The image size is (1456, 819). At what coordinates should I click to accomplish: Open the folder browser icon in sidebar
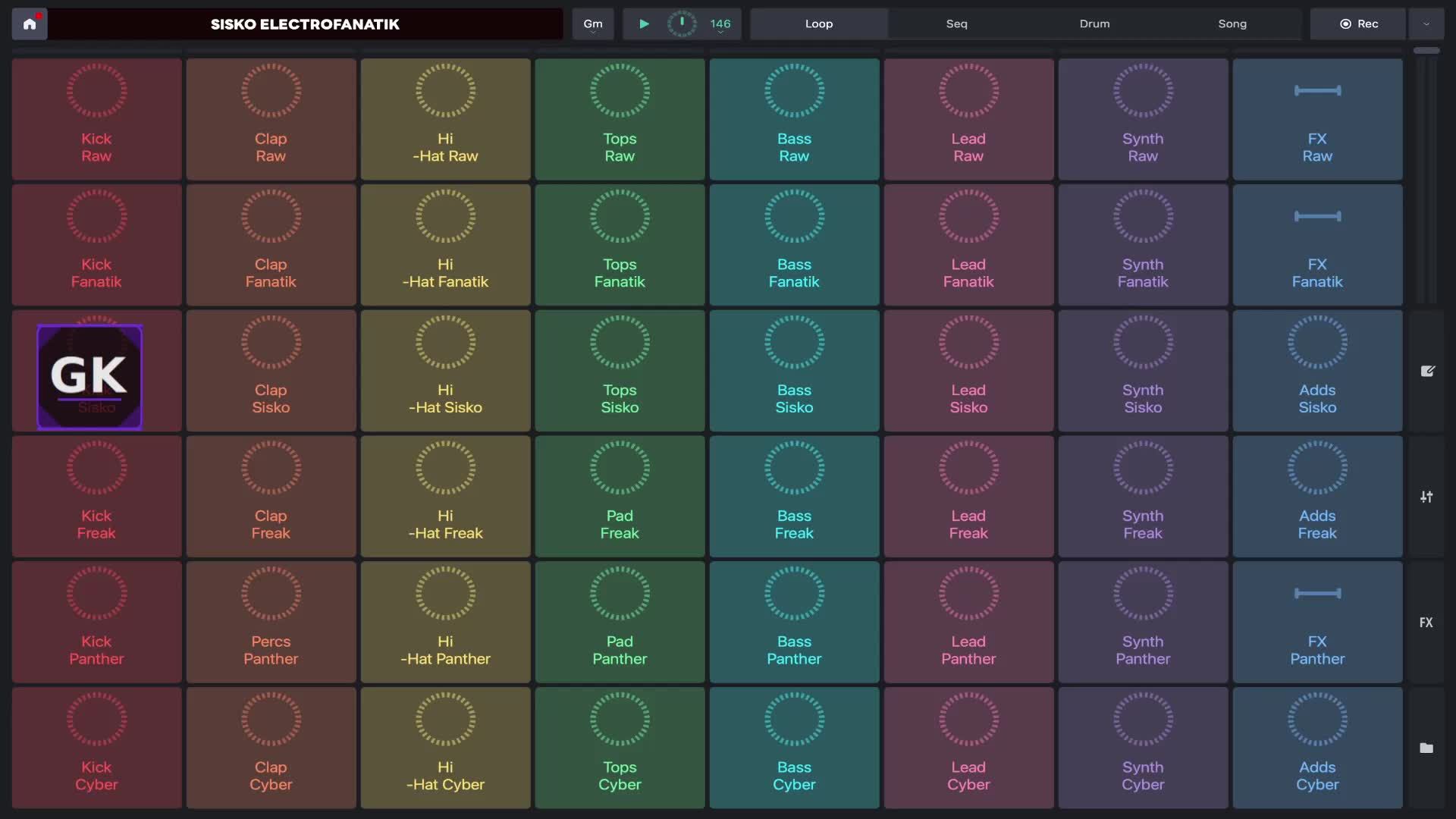(1426, 748)
